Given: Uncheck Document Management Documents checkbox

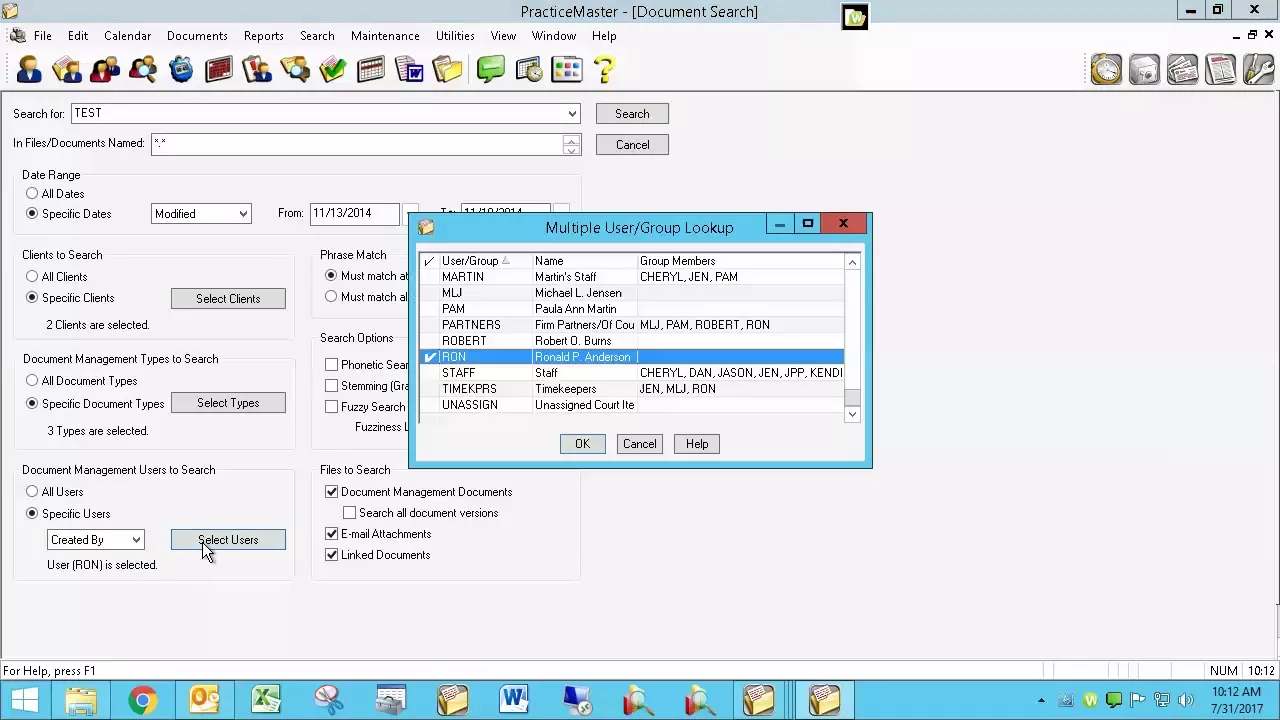Looking at the screenshot, I should pyautogui.click(x=332, y=492).
